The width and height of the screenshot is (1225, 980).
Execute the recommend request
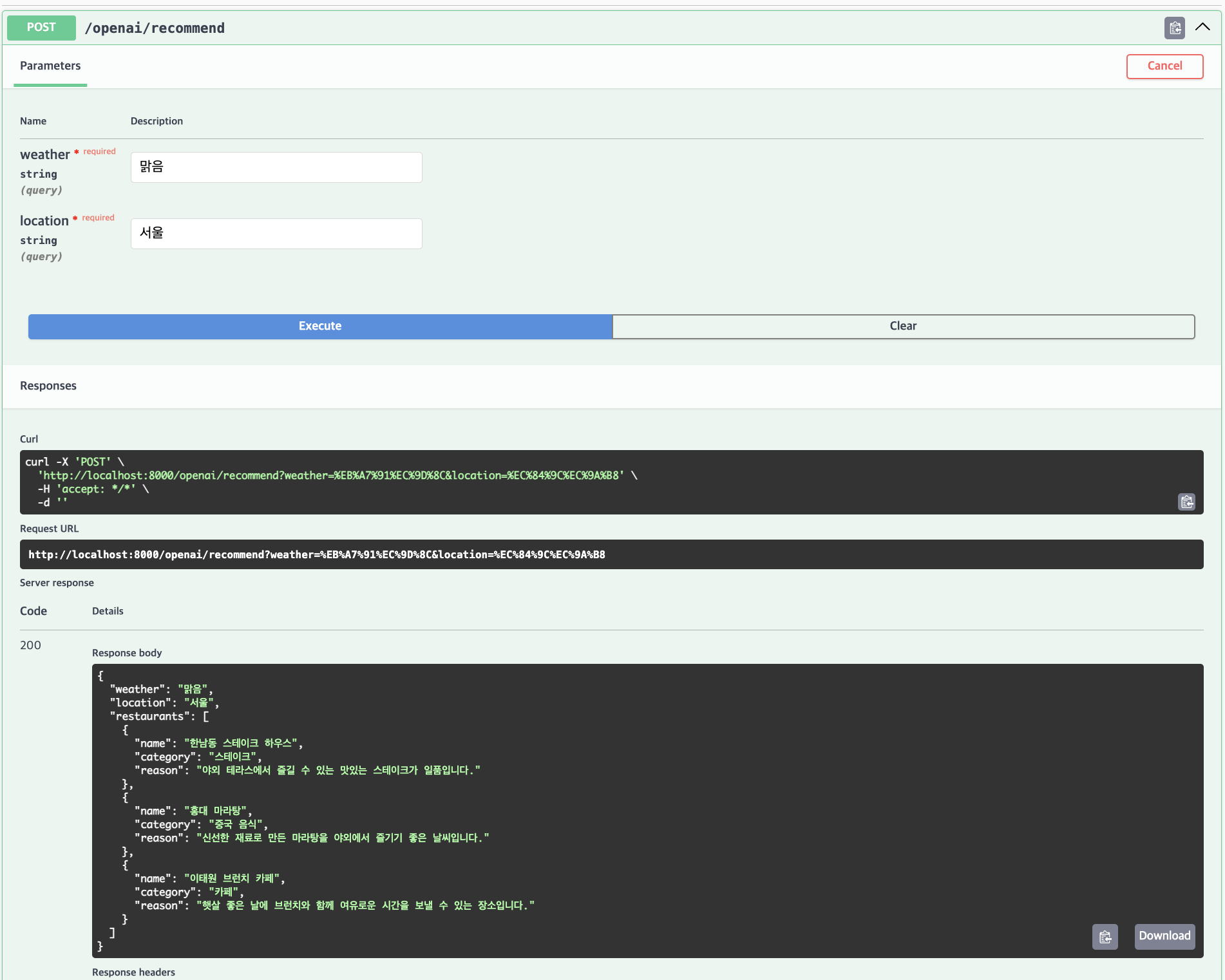pos(320,326)
